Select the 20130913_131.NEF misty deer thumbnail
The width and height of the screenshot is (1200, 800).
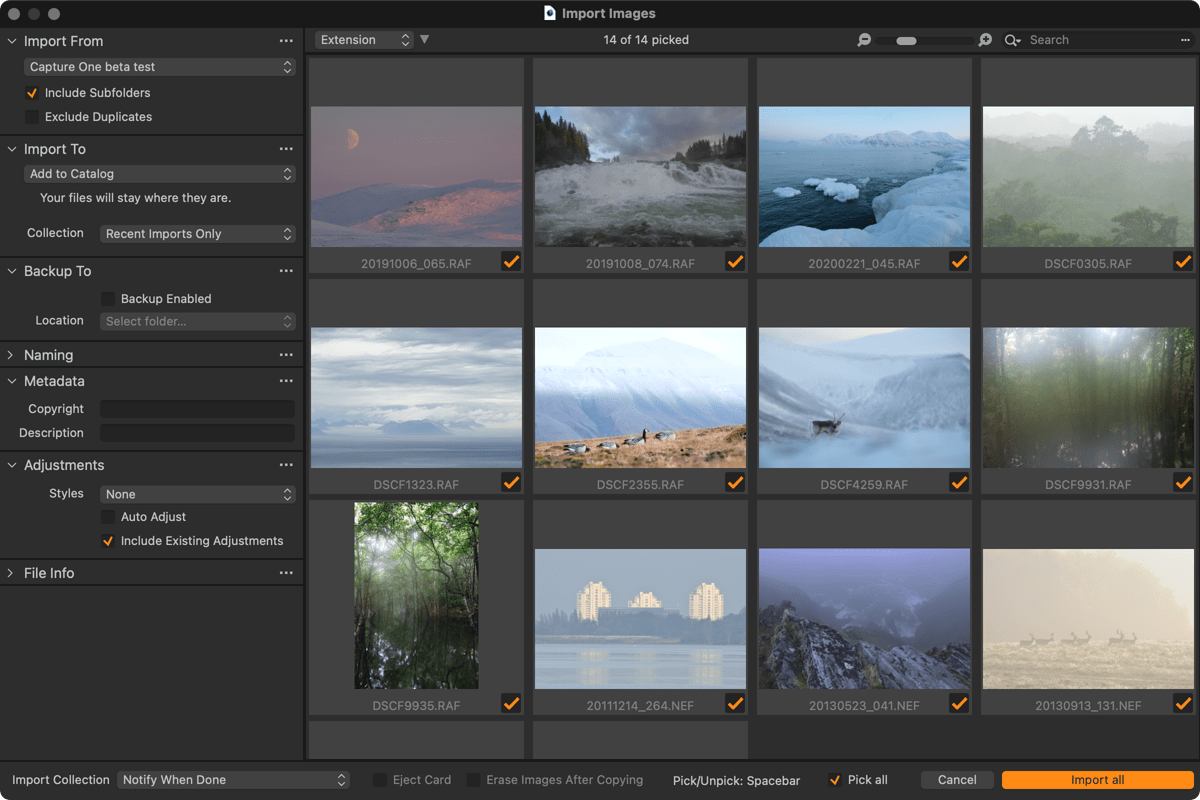click(1088, 619)
